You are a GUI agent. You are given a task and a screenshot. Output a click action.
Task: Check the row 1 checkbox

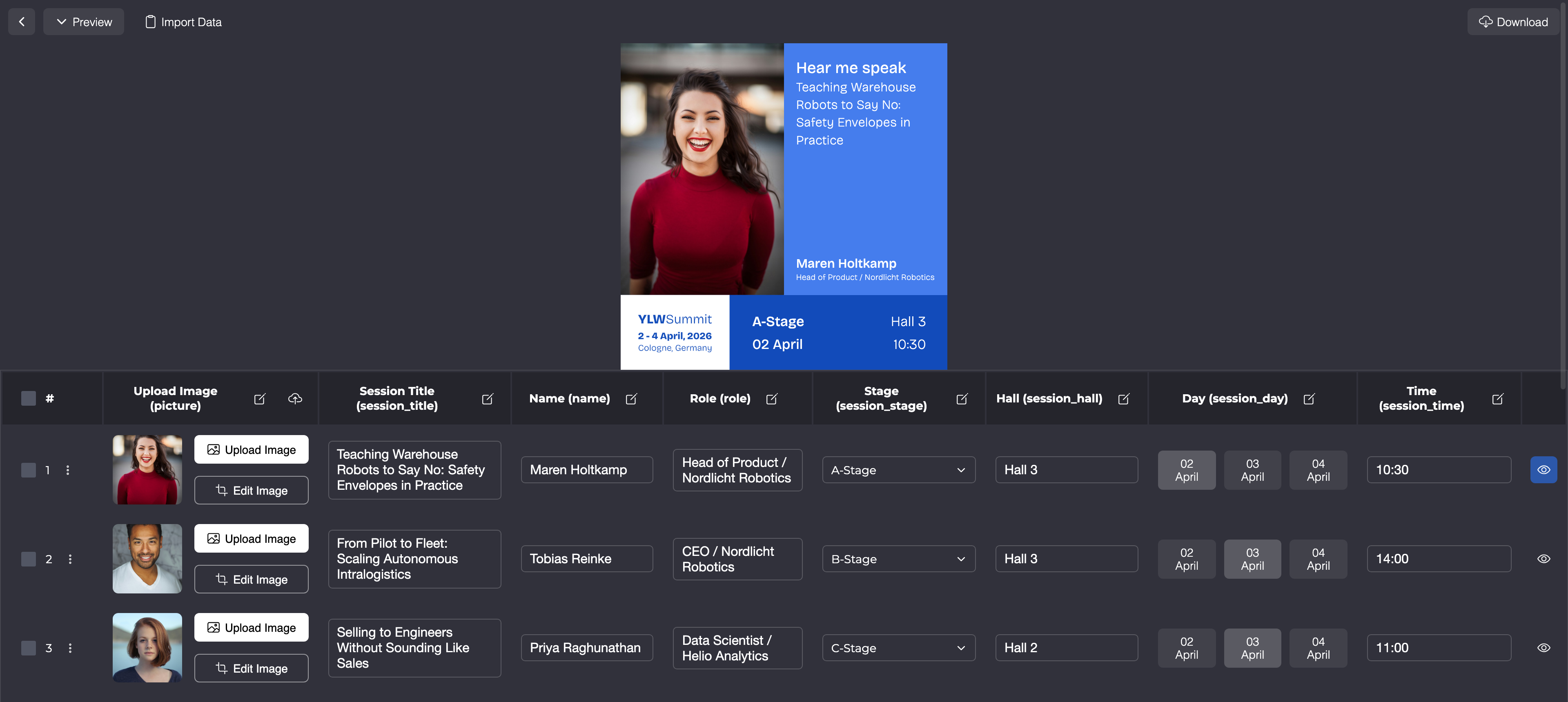(29, 470)
